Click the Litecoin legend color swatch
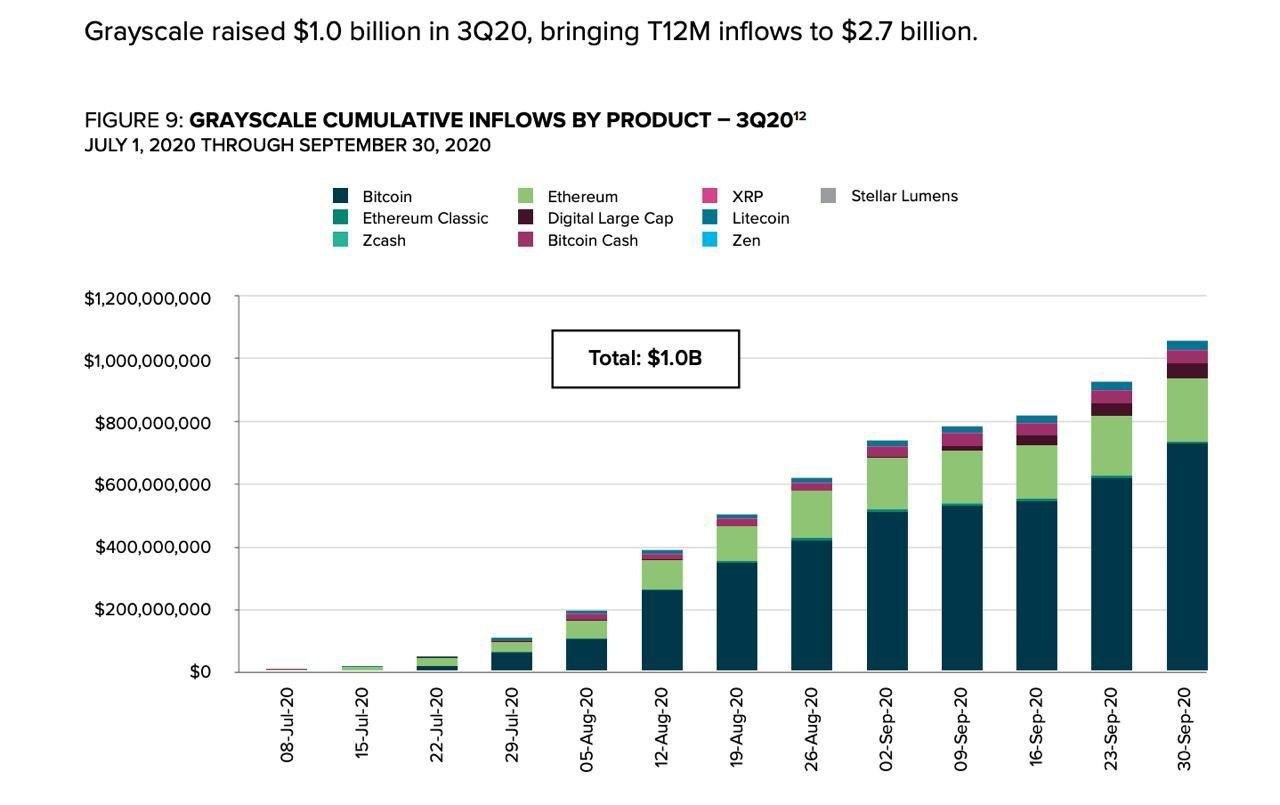The image size is (1280, 805). tap(710, 218)
